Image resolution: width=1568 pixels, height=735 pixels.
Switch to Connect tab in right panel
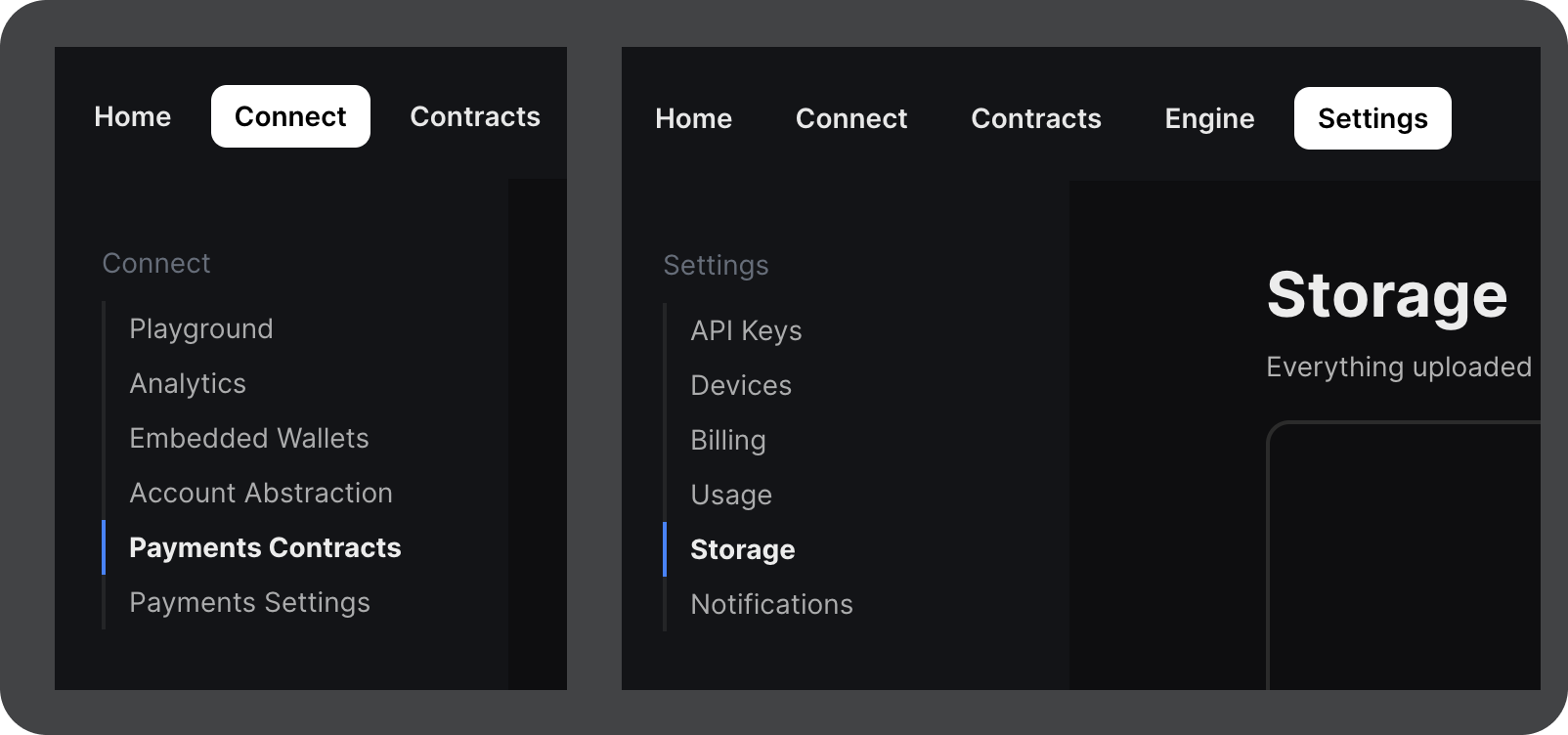point(850,118)
